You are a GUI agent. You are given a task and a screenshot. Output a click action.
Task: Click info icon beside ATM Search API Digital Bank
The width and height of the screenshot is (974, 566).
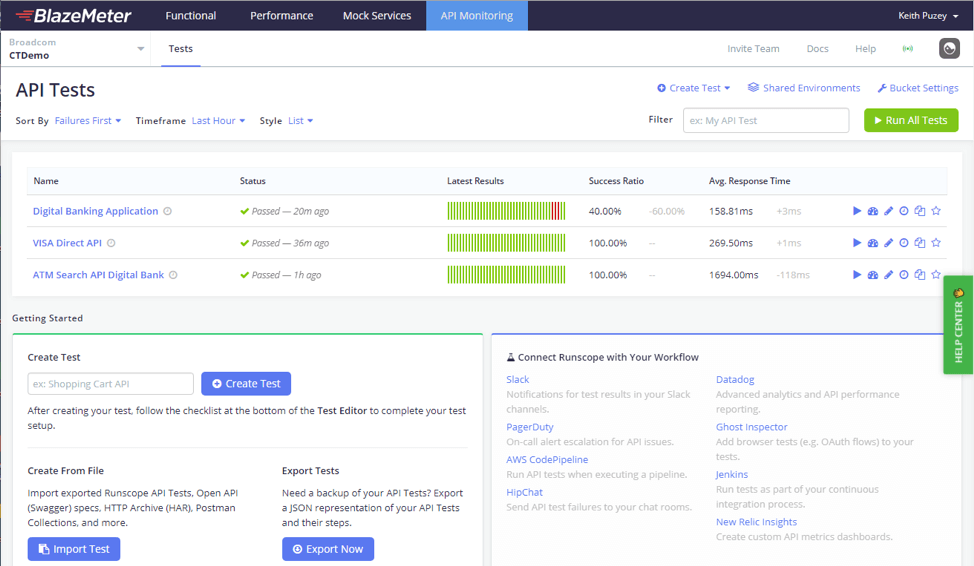pyautogui.click(x=173, y=275)
